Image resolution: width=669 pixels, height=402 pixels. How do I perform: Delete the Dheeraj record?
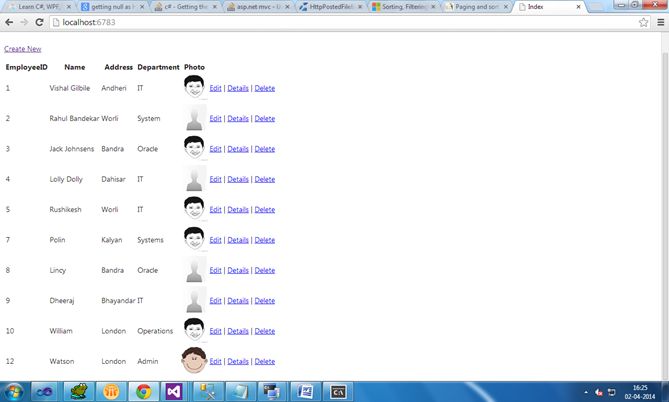pyautogui.click(x=265, y=300)
